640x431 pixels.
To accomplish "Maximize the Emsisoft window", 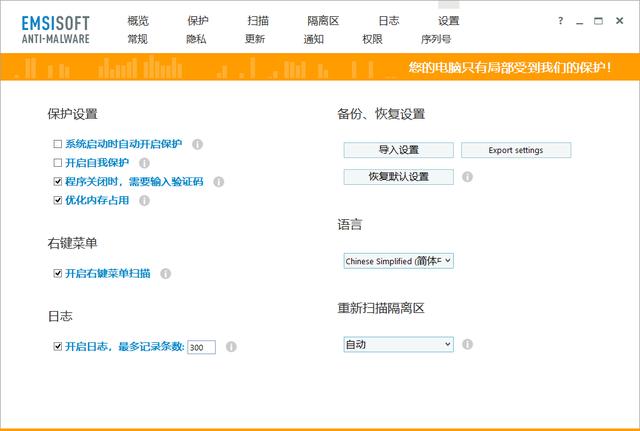I will coord(598,21).
